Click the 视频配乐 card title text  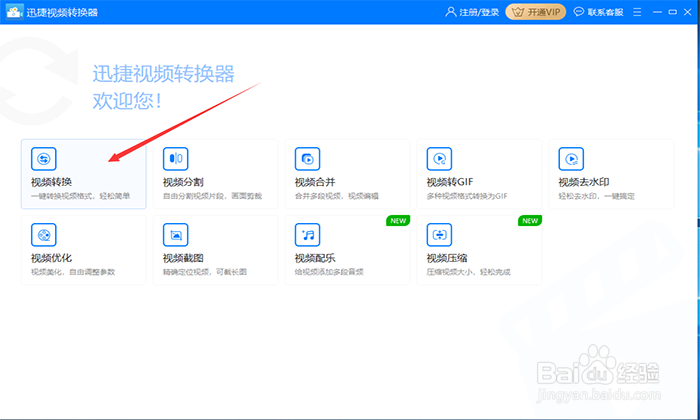coord(315,258)
